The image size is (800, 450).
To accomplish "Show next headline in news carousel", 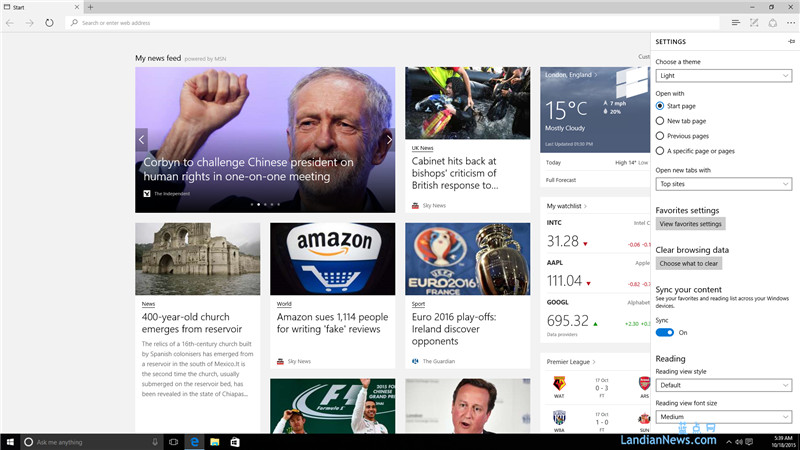I will point(389,139).
